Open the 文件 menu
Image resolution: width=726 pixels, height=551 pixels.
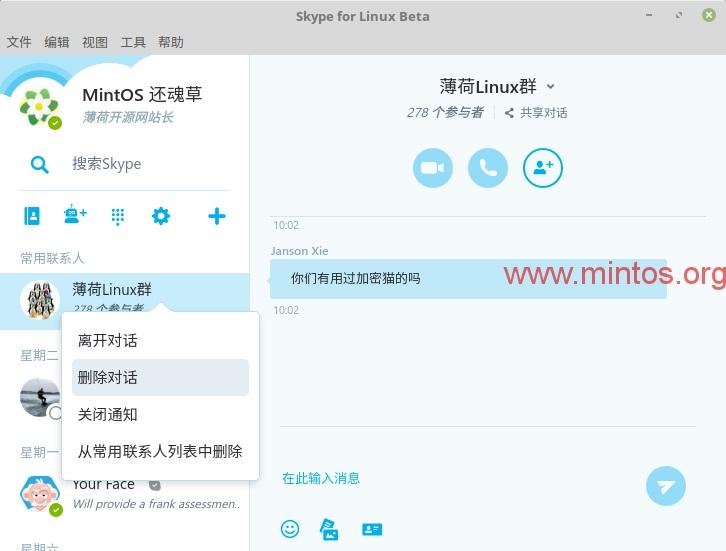click(x=19, y=42)
